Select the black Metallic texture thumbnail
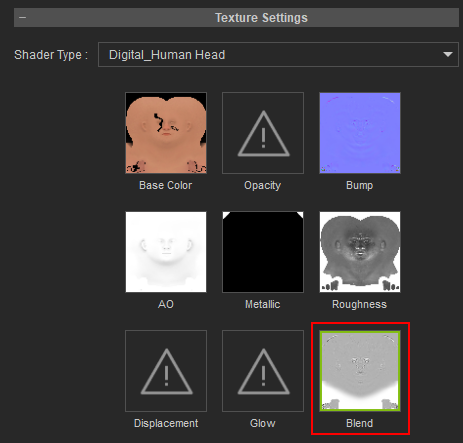The width and height of the screenshot is (463, 443). pos(263,252)
